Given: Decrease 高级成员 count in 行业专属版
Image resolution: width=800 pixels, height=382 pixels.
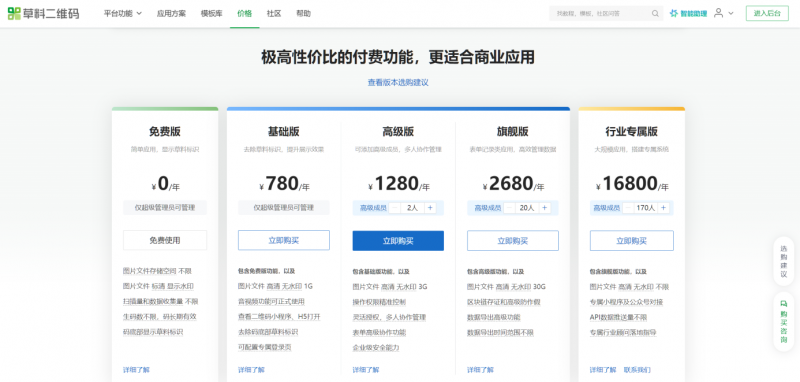Looking at the screenshot, I should [629, 208].
